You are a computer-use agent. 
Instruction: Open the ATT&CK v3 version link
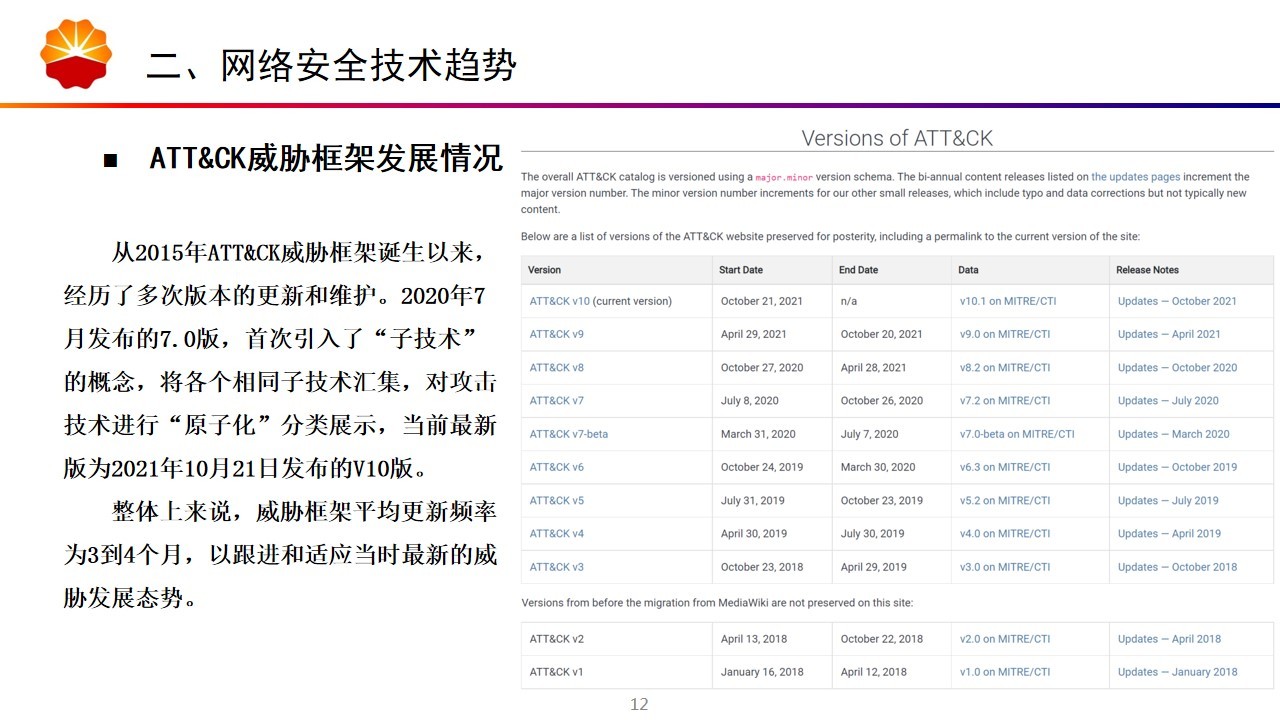click(x=557, y=567)
